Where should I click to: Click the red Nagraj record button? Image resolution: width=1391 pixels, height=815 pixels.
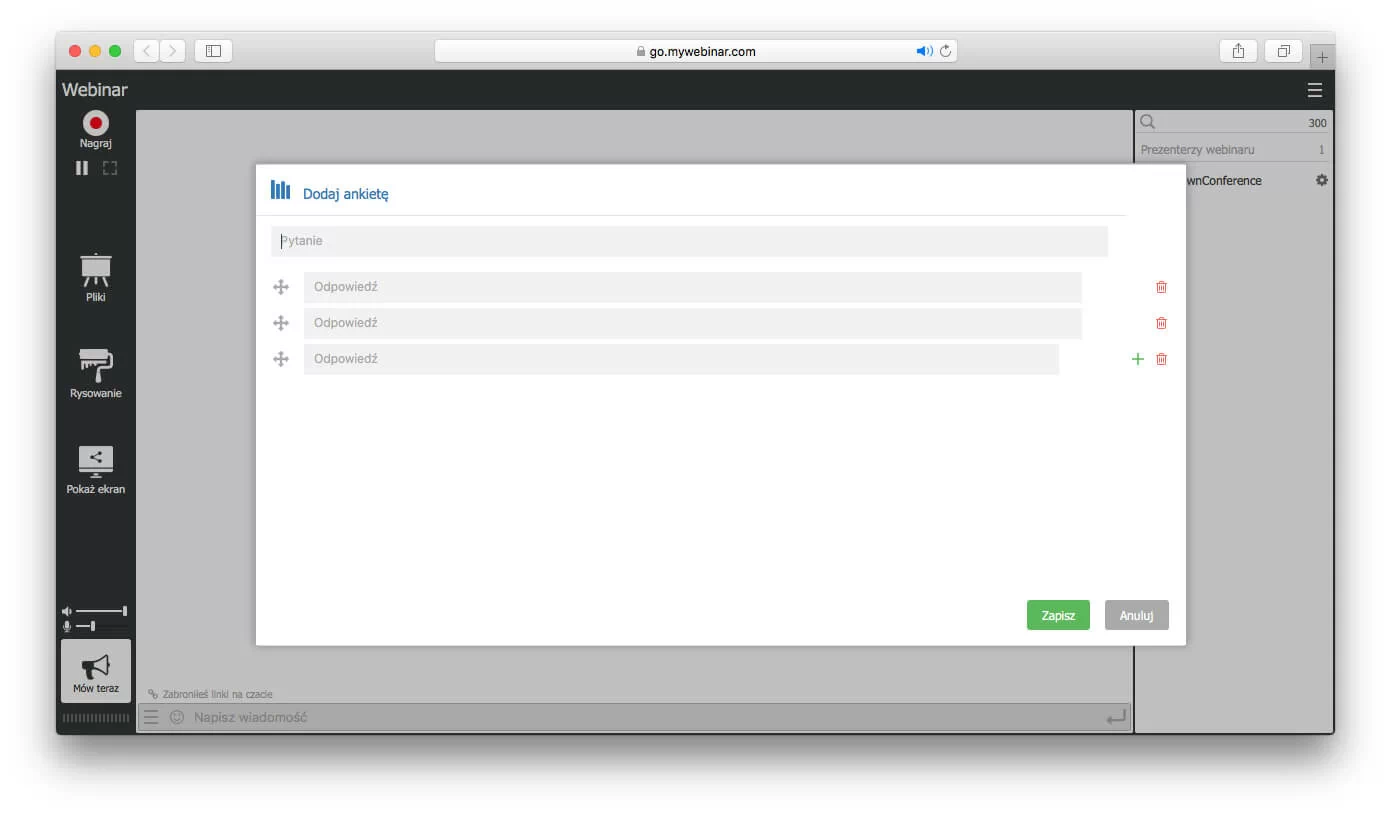96,123
